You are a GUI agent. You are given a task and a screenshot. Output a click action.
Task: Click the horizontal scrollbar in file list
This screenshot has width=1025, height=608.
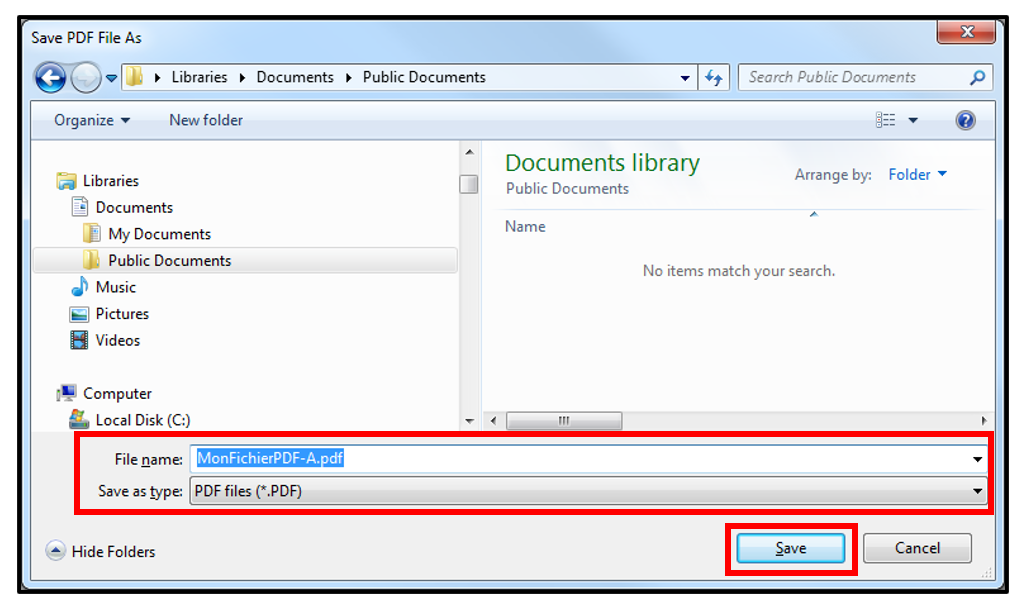pyautogui.click(x=564, y=421)
